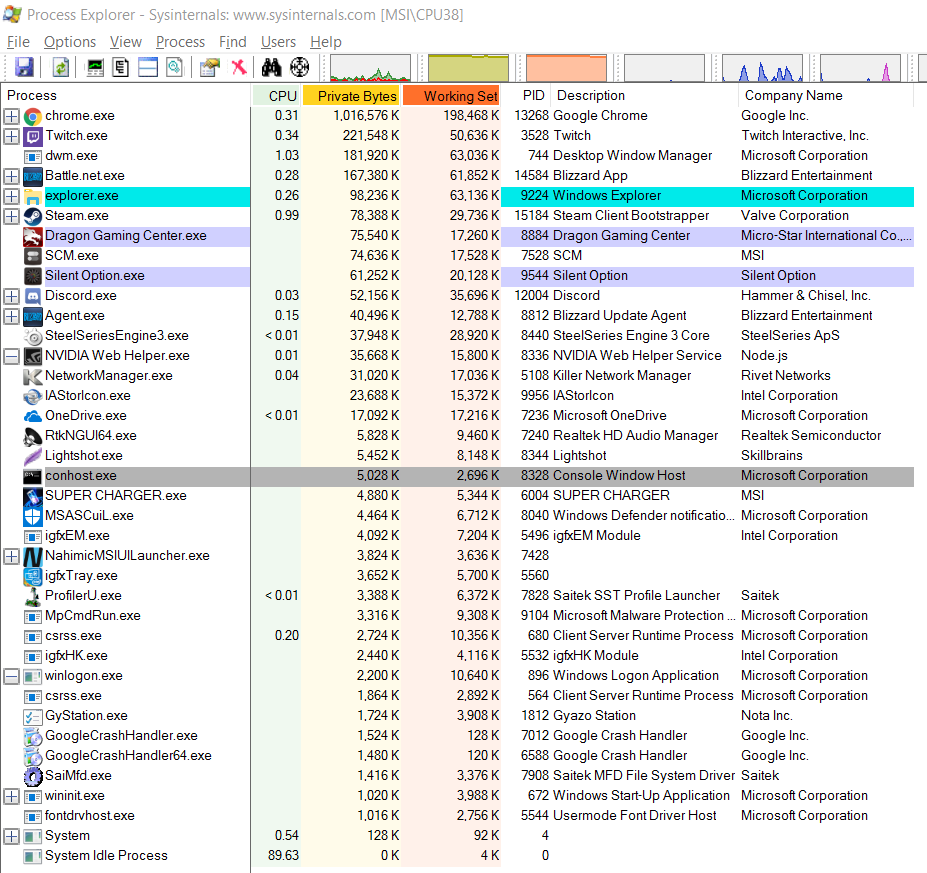The width and height of the screenshot is (927, 873).
Task: Click the binoculars Find Handle icon
Action: click(271, 67)
